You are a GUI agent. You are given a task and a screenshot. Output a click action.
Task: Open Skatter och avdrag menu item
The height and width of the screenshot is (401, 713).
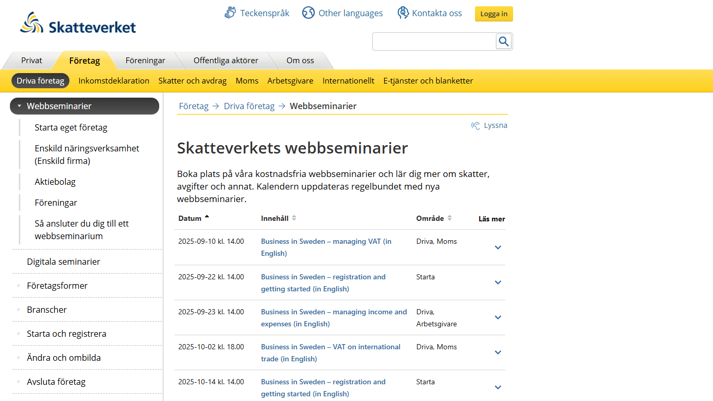192,81
